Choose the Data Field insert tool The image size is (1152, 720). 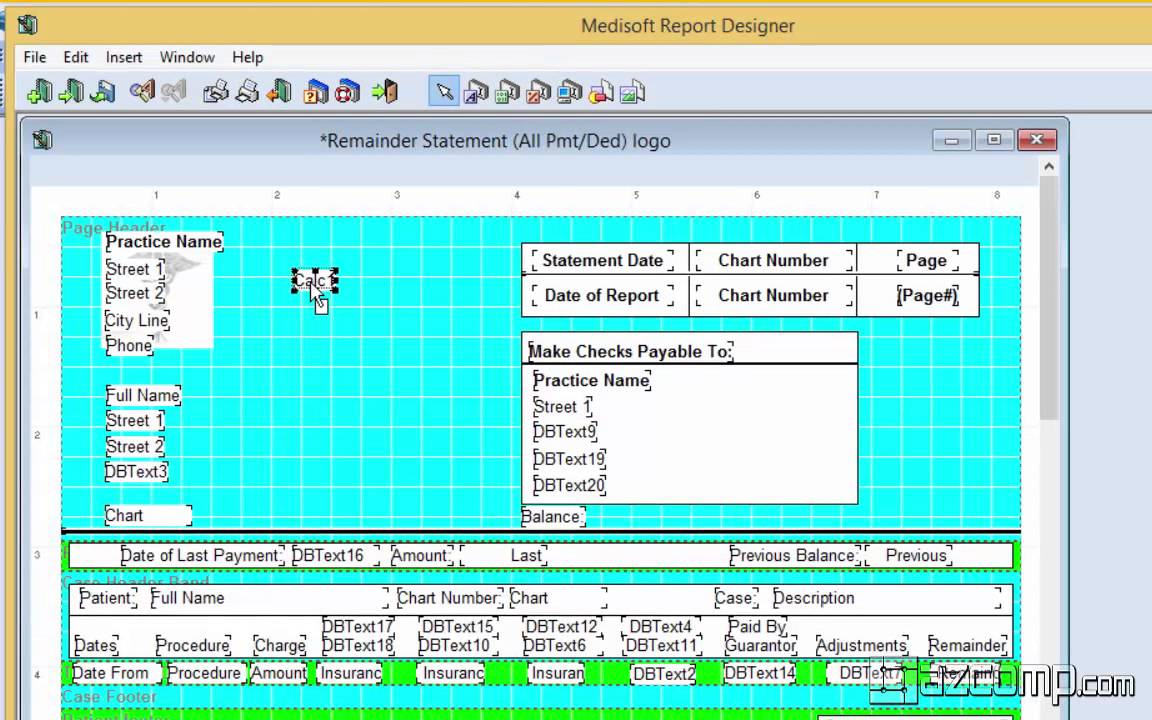(x=507, y=92)
